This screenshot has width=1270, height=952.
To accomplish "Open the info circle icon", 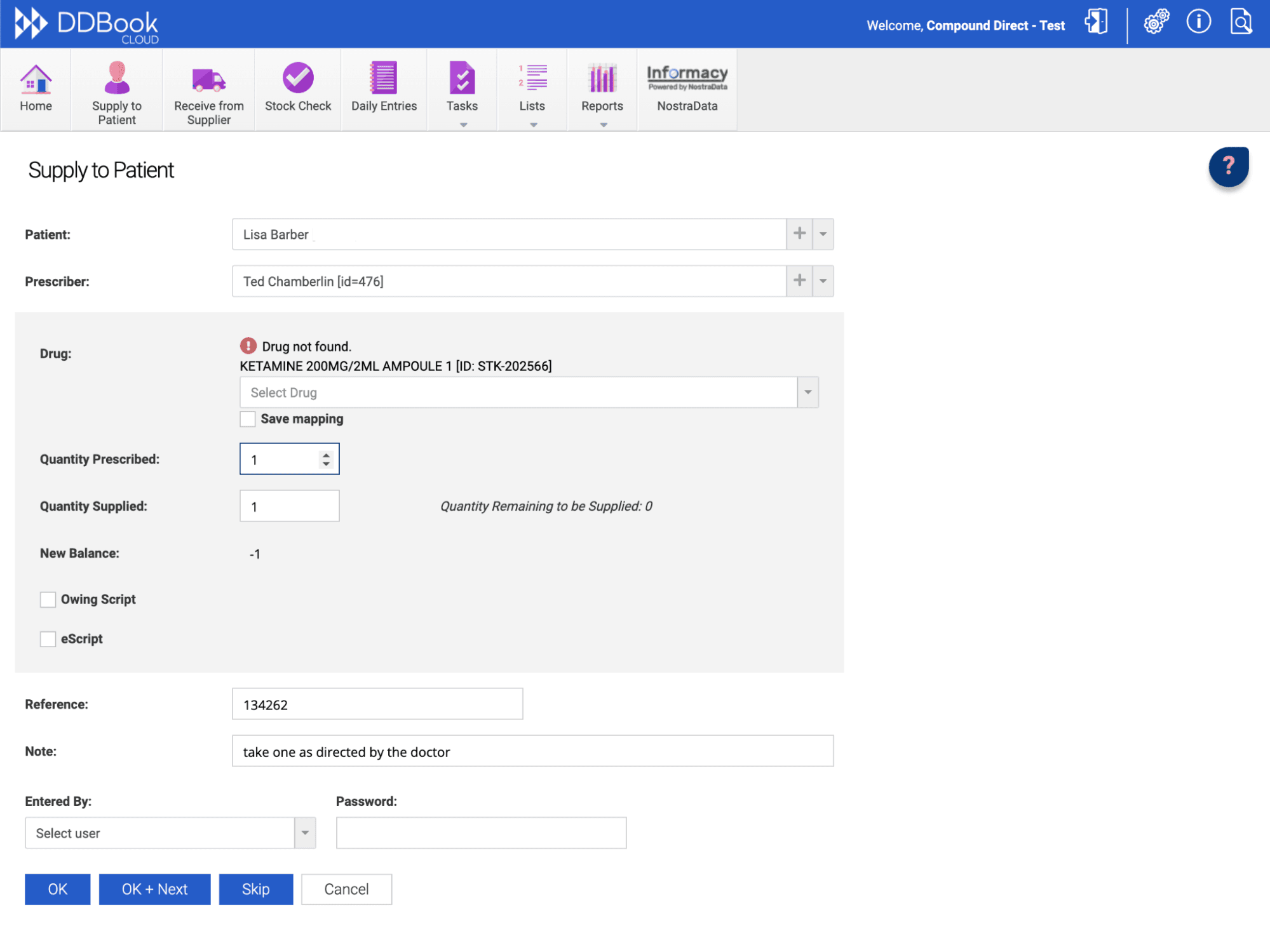I will pos(1198,22).
